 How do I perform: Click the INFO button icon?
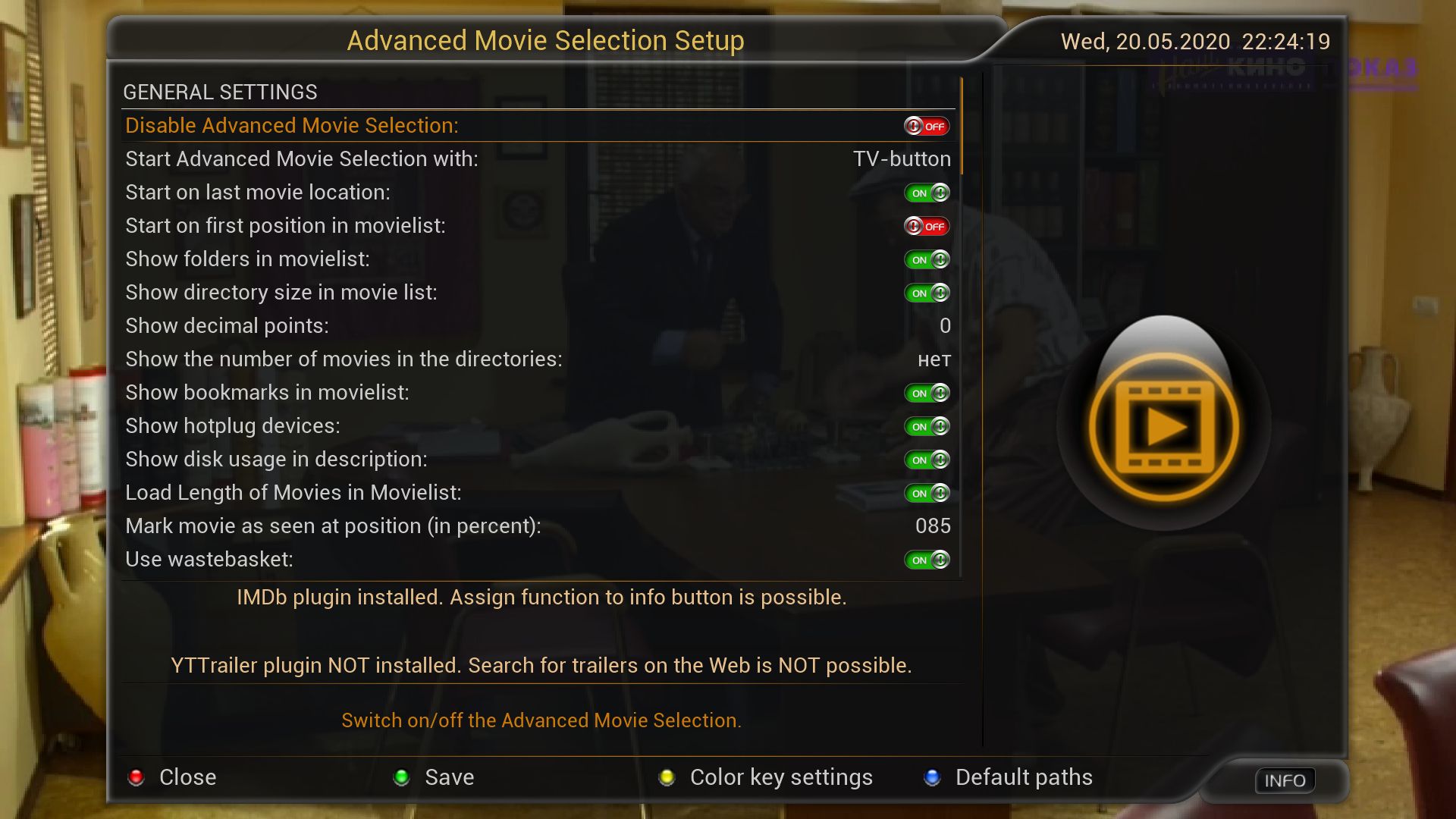click(1285, 780)
